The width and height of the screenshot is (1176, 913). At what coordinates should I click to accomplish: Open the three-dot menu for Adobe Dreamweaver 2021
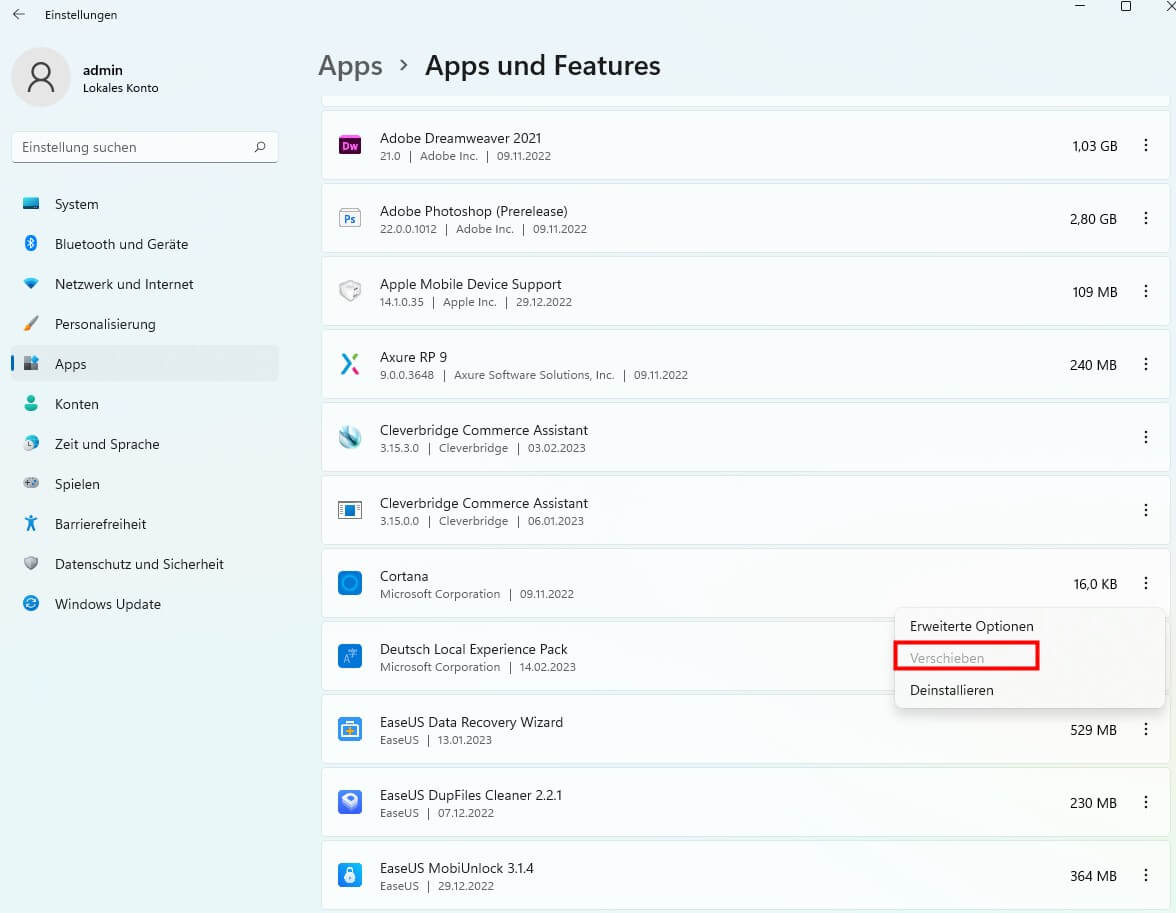(x=1146, y=146)
